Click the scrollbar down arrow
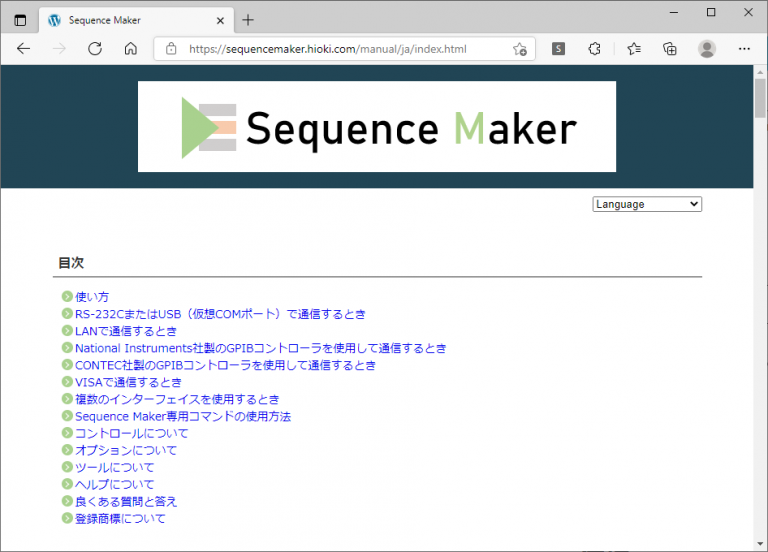Screen dimensions: 768x552 (760, 544)
